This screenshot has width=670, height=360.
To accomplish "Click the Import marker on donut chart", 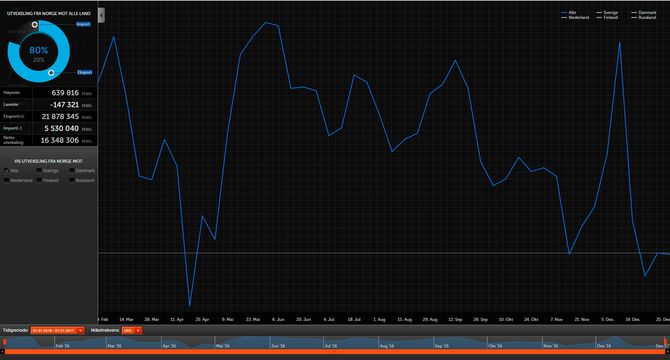I will click(x=35, y=24).
